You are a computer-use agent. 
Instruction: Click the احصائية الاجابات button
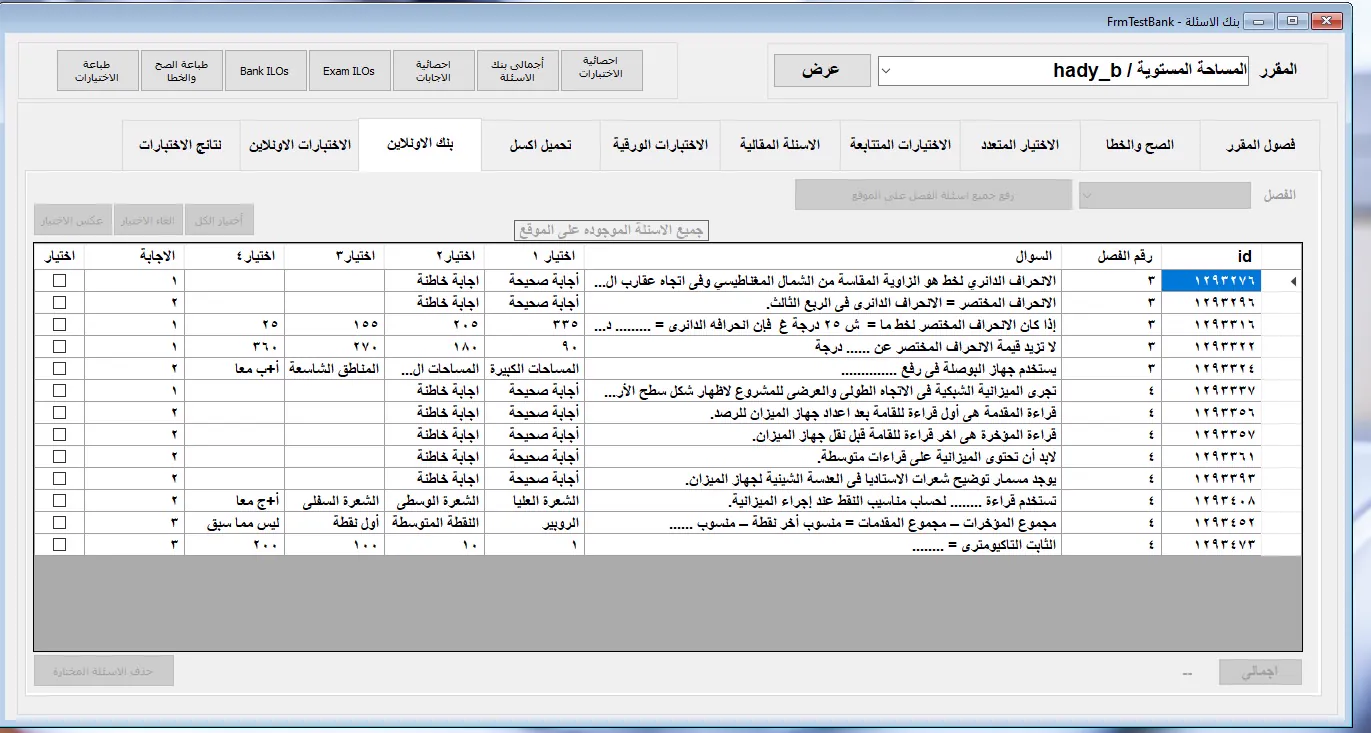coord(433,71)
